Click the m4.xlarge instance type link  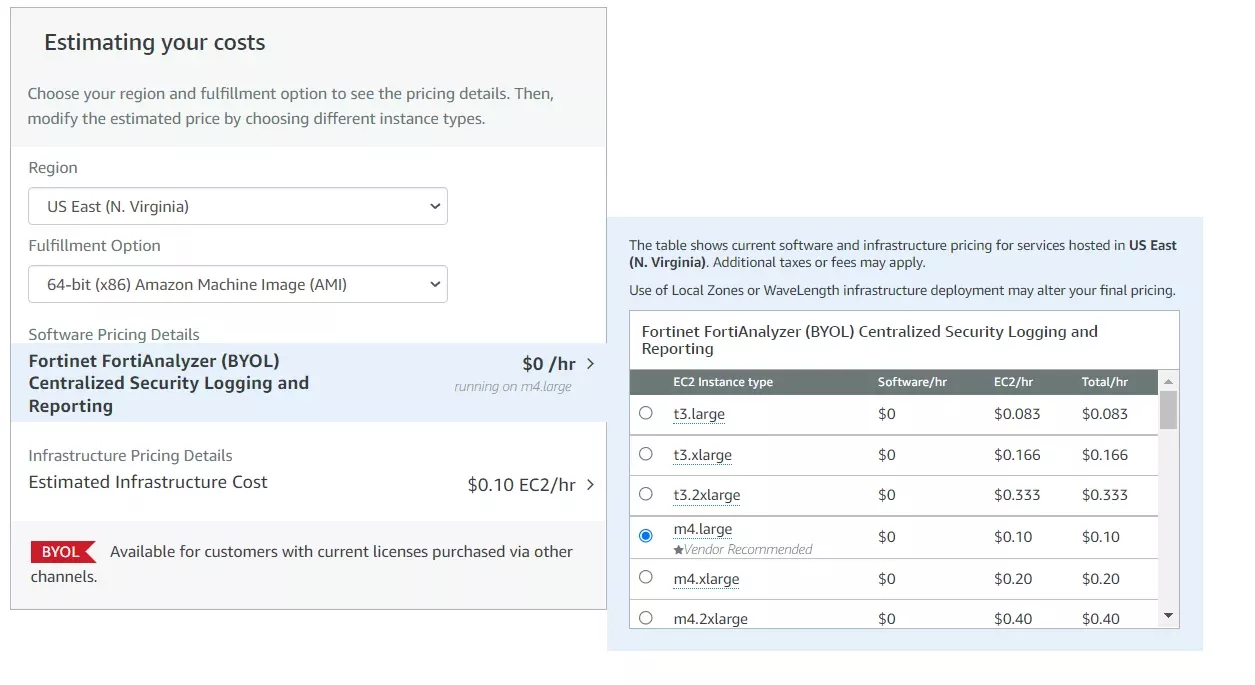[x=707, y=579]
